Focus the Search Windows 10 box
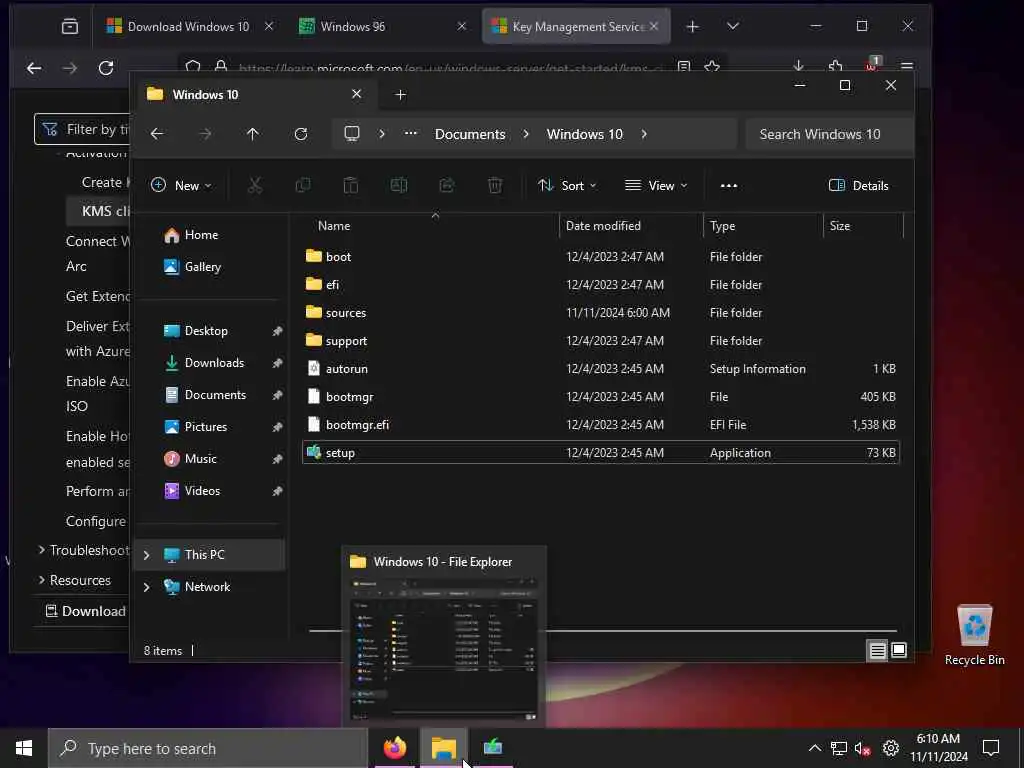The height and width of the screenshot is (768, 1024). click(828, 134)
